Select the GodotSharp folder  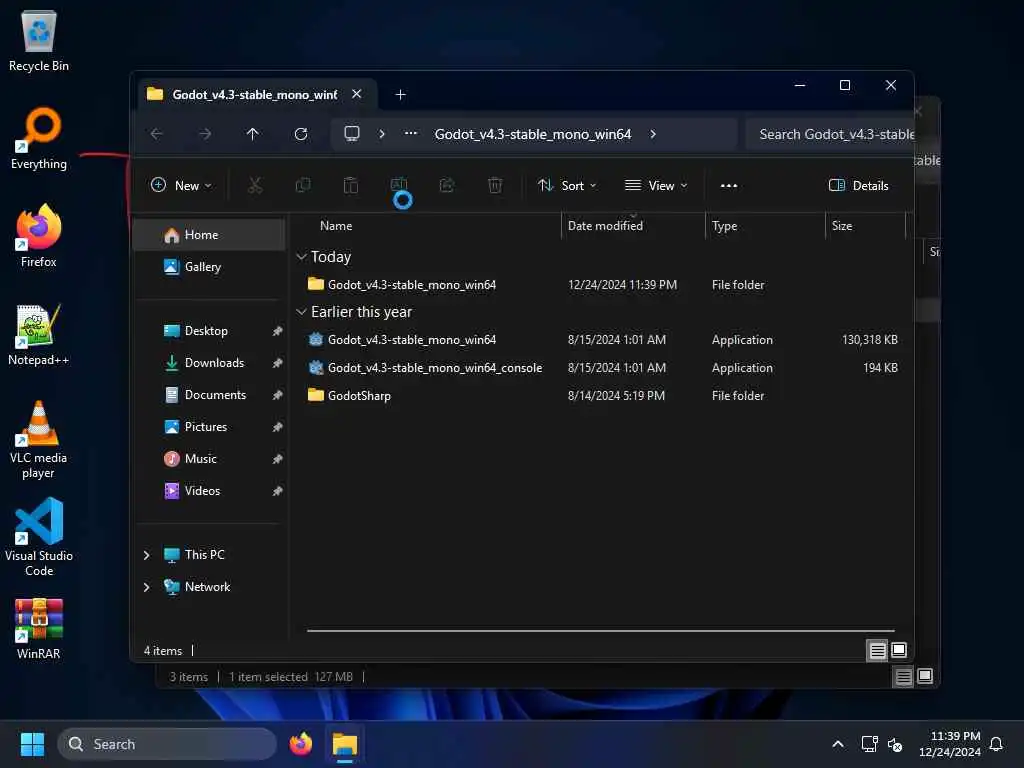tap(601, 396)
